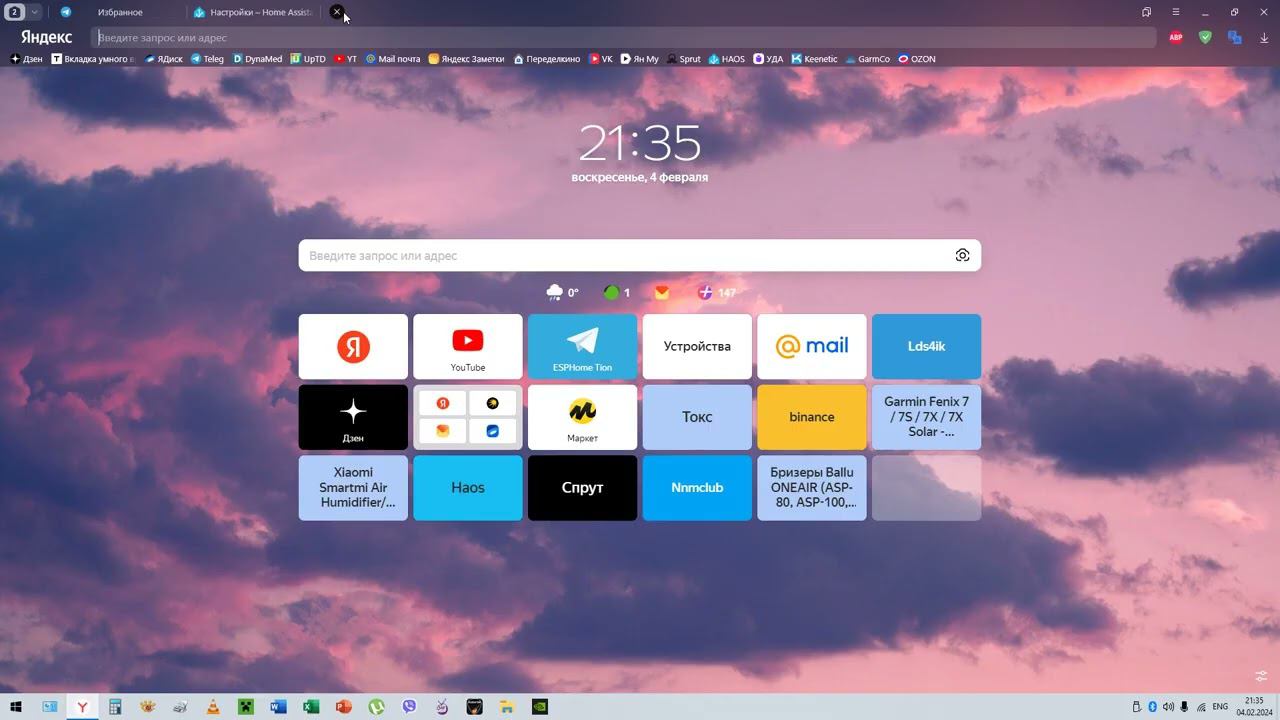Open the browser downloads icon
This screenshot has width=1280, height=720.
(x=1264, y=37)
